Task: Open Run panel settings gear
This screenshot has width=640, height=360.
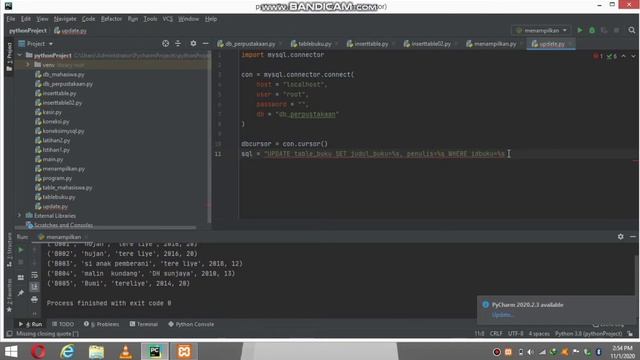Action: (x=620, y=236)
